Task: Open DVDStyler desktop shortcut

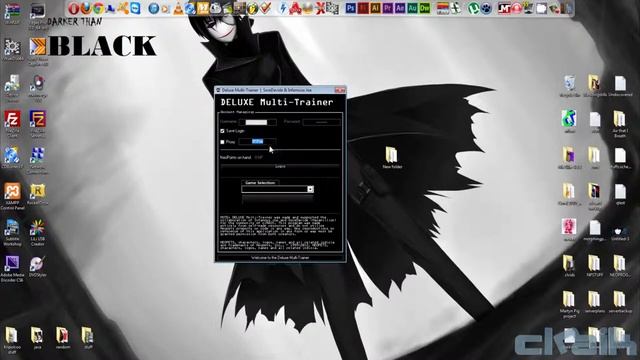Action: click(x=38, y=267)
